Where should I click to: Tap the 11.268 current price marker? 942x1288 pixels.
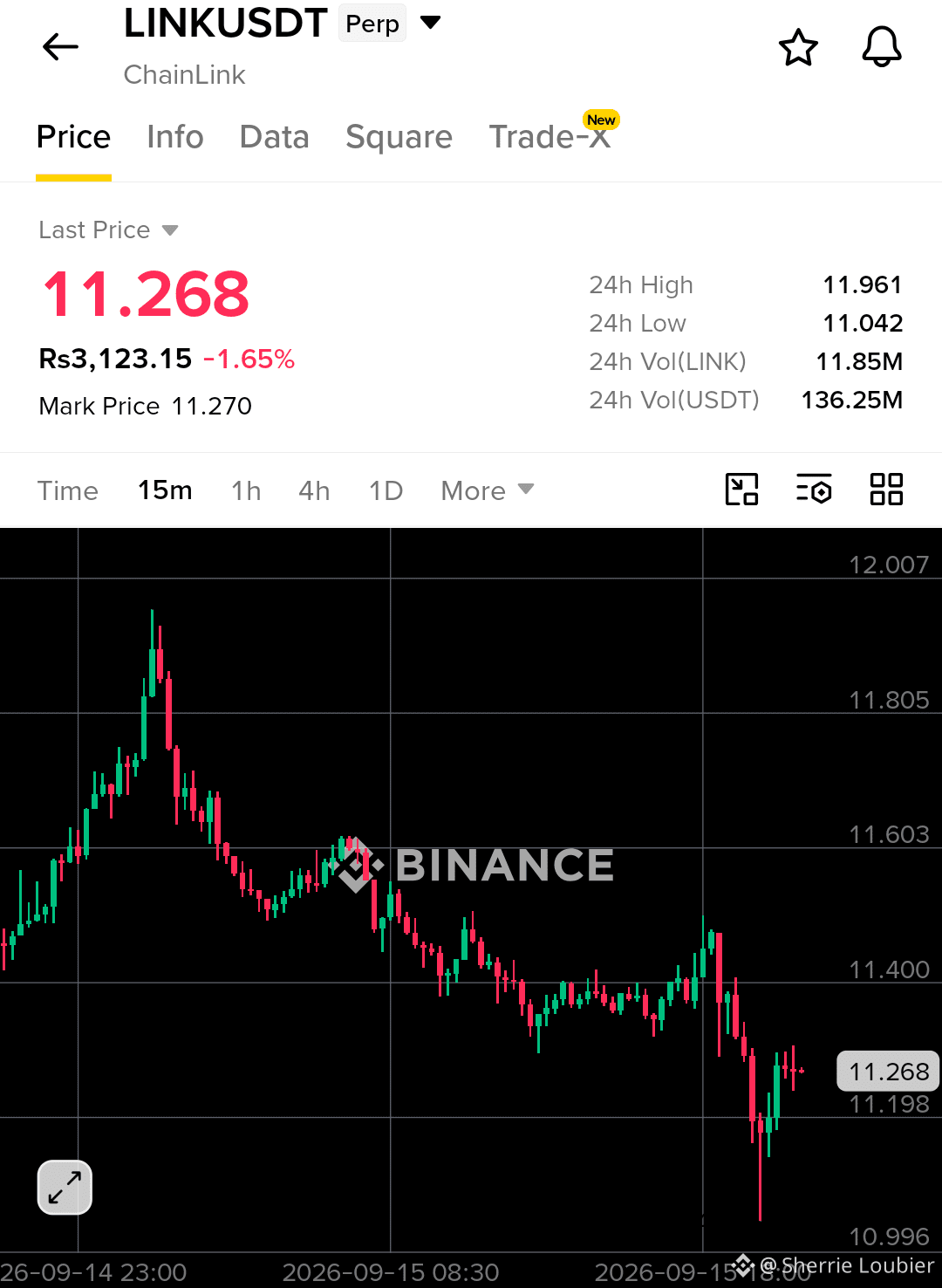888,1071
